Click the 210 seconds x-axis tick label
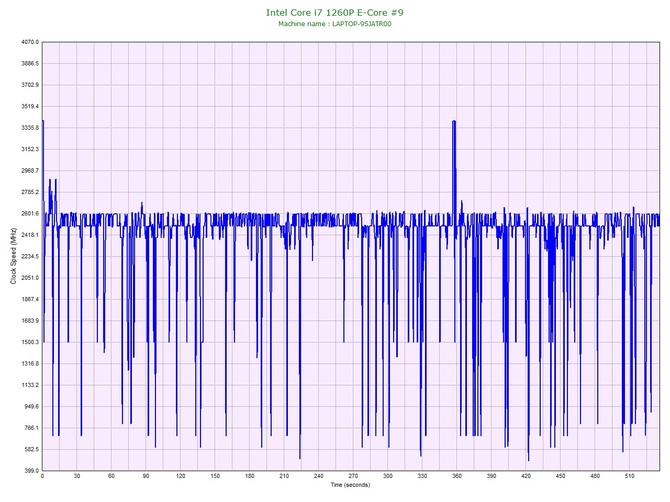 tap(284, 476)
